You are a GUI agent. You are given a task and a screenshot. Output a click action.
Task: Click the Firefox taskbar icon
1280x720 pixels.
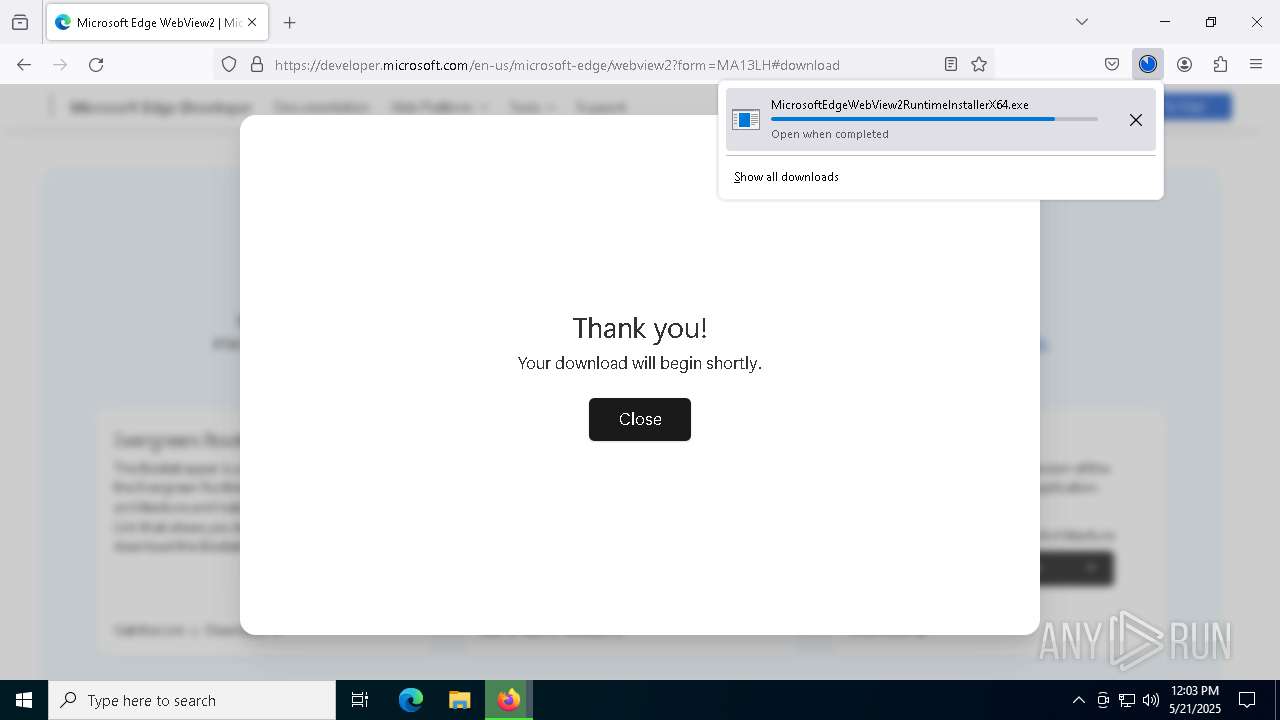509,700
